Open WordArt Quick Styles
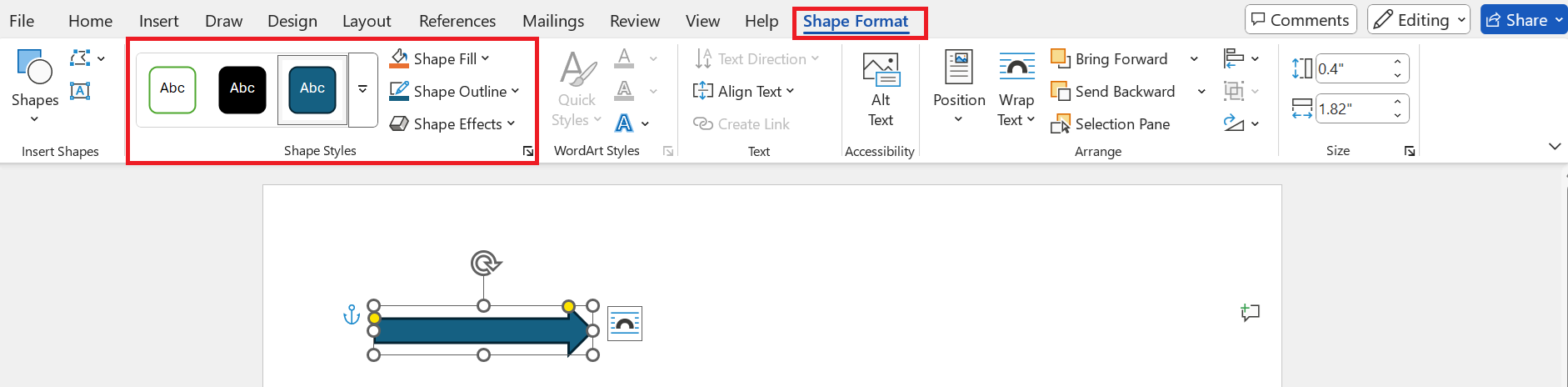 click(x=577, y=89)
